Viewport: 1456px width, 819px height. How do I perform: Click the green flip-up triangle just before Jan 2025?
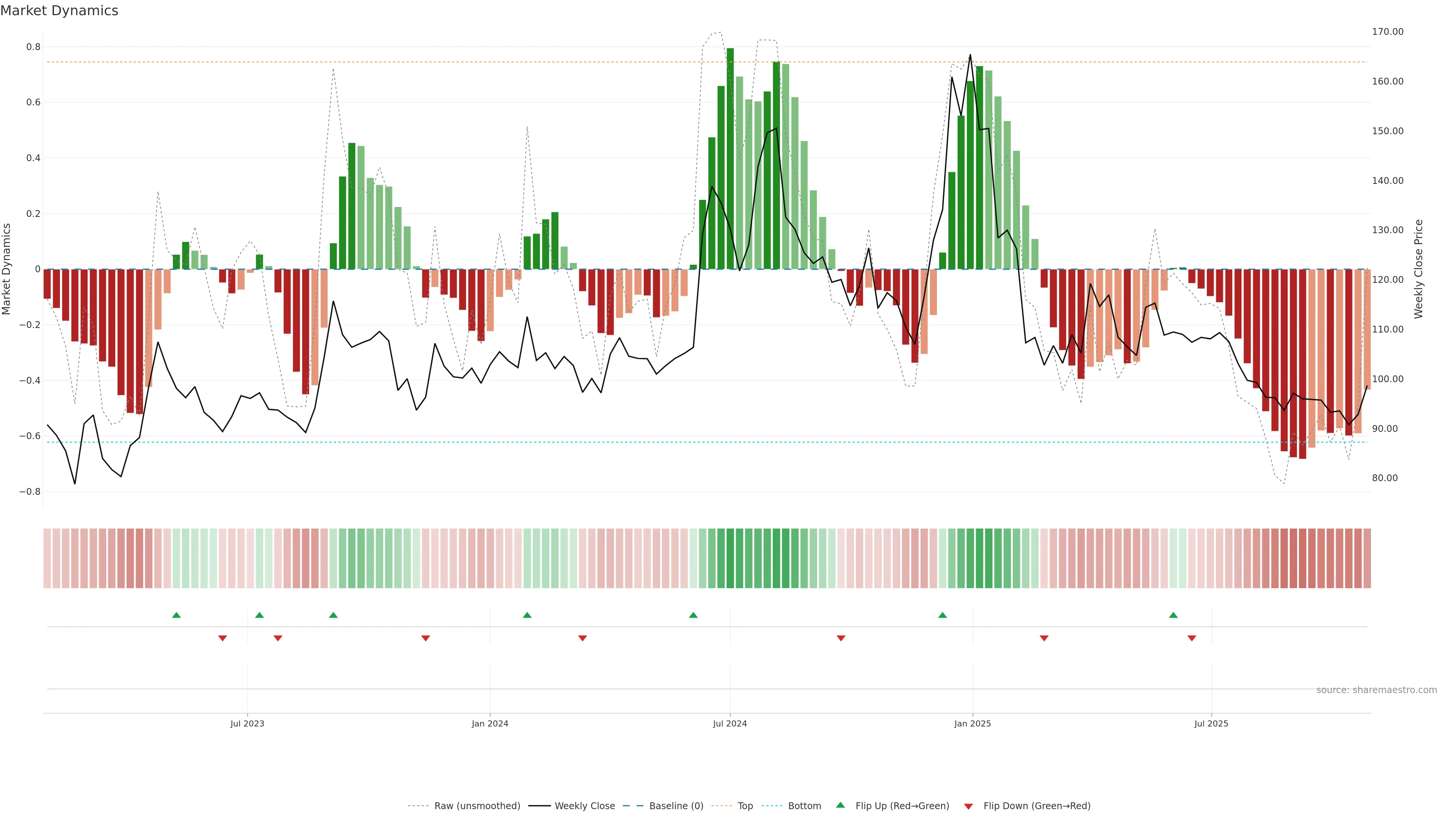[942, 615]
